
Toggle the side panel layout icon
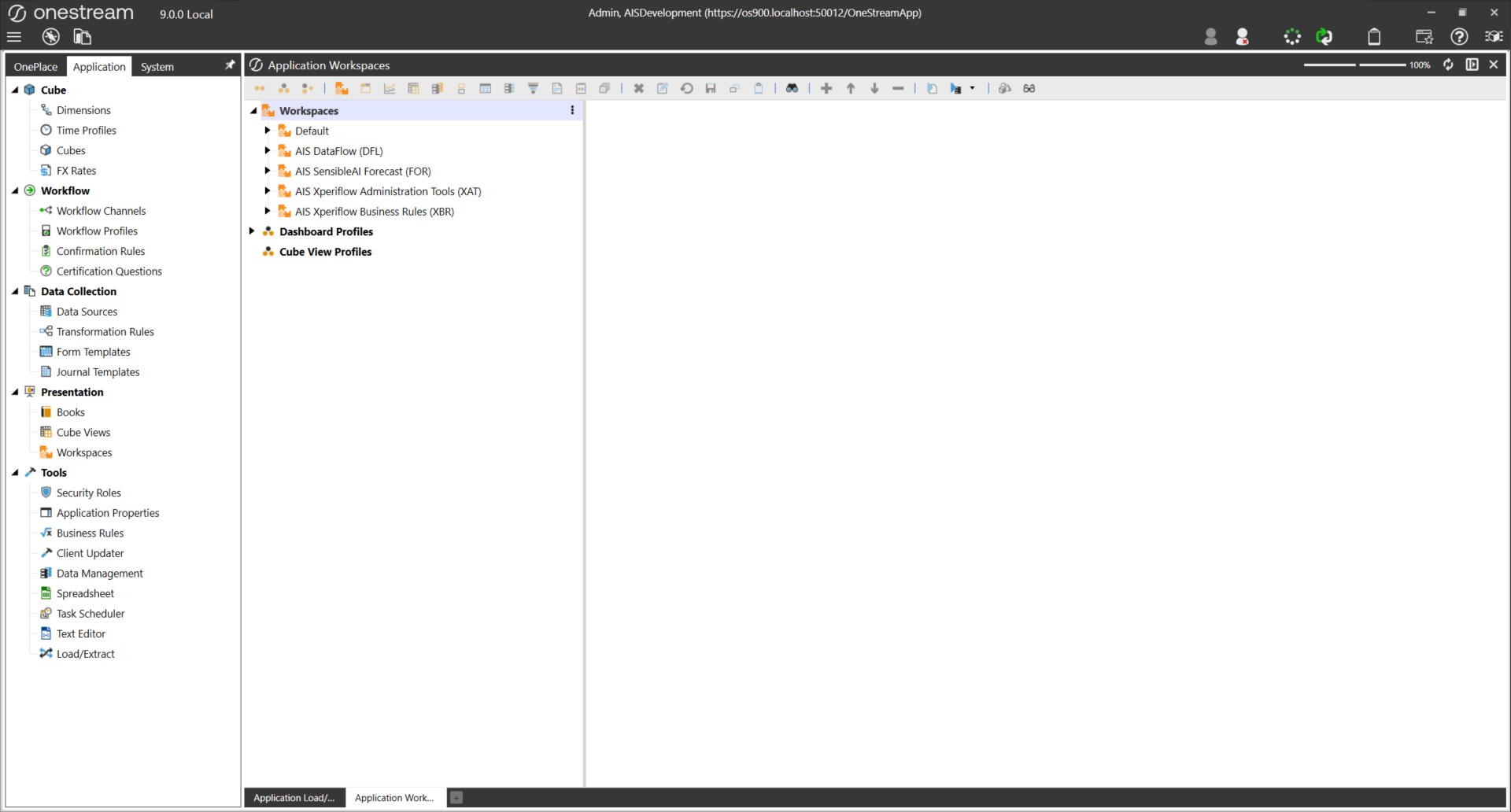point(1472,65)
